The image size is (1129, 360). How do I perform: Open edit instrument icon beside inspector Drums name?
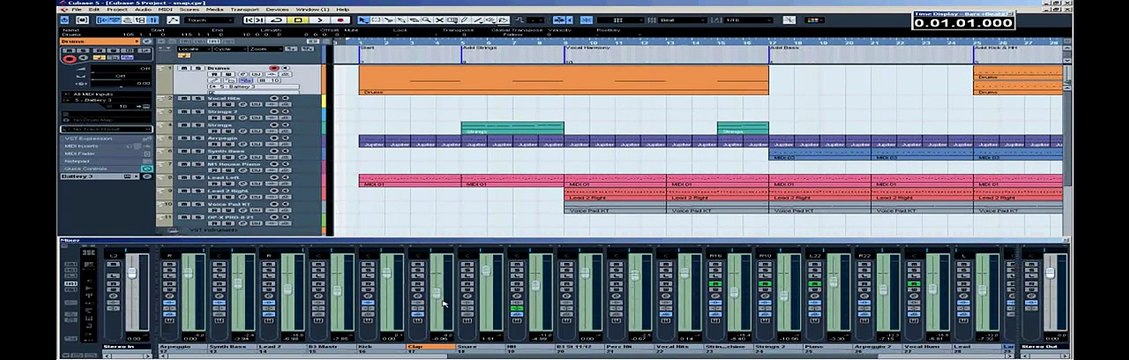point(147,41)
